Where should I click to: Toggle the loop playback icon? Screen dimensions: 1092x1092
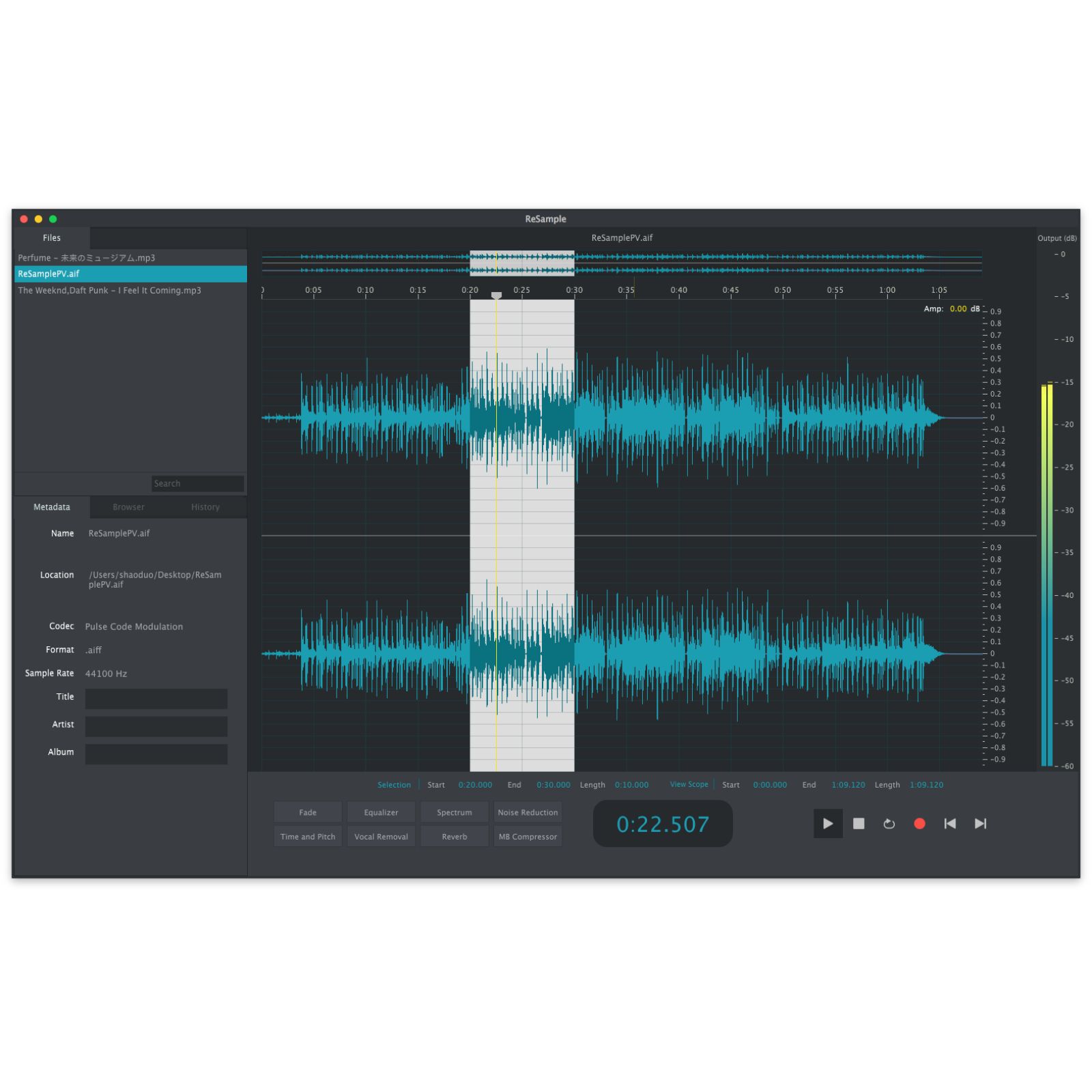889,824
